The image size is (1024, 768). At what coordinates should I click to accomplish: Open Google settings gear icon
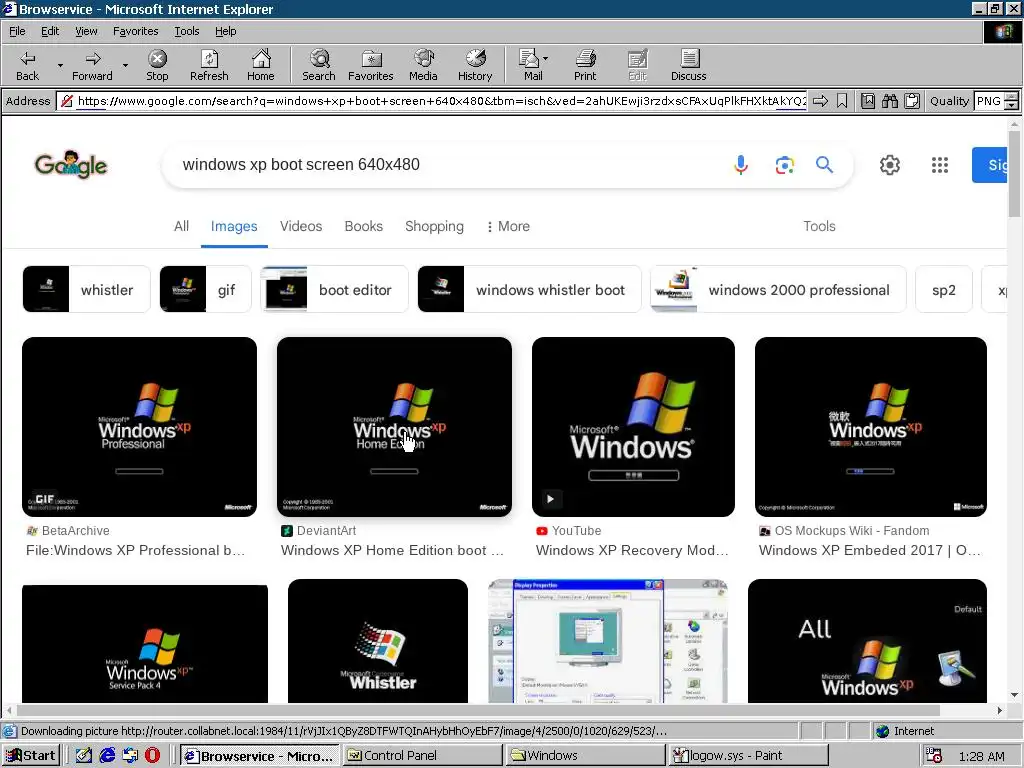click(x=889, y=165)
